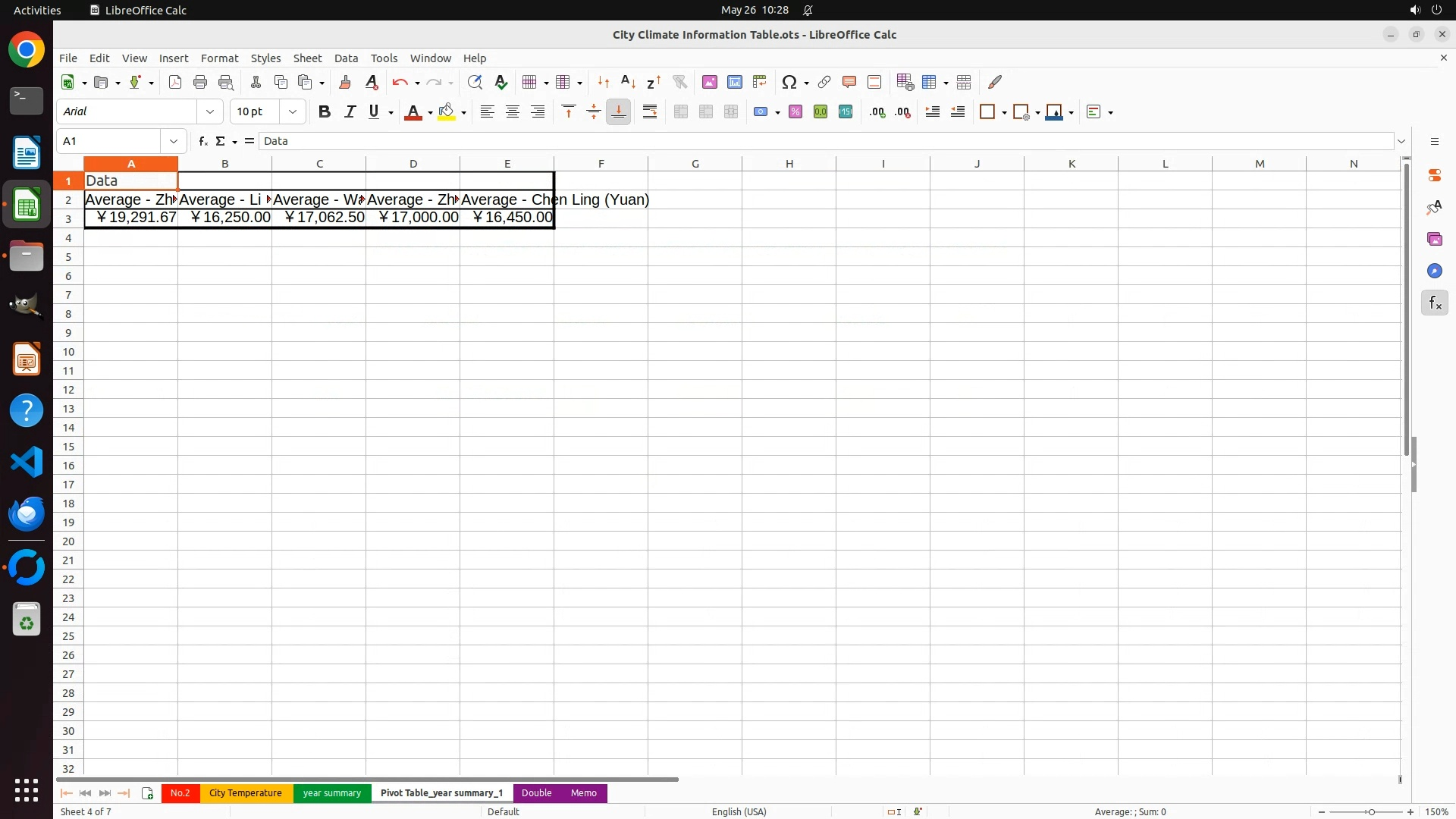Image resolution: width=1456 pixels, height=819 pixels.
Task: Open the Navigator sidebar compass icon
Action: point(1434,271)
